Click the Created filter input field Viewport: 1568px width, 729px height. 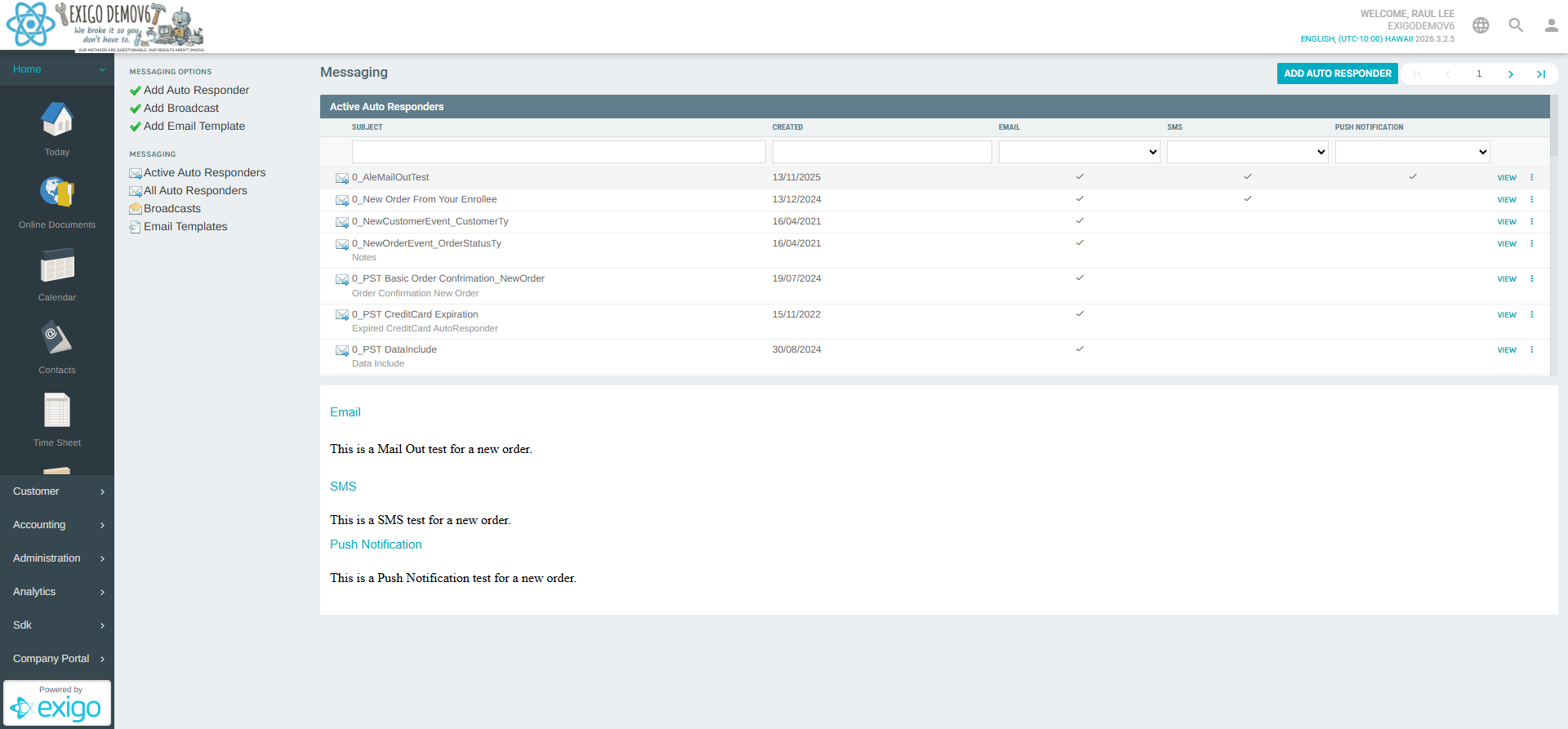click(x=882, y=152)
